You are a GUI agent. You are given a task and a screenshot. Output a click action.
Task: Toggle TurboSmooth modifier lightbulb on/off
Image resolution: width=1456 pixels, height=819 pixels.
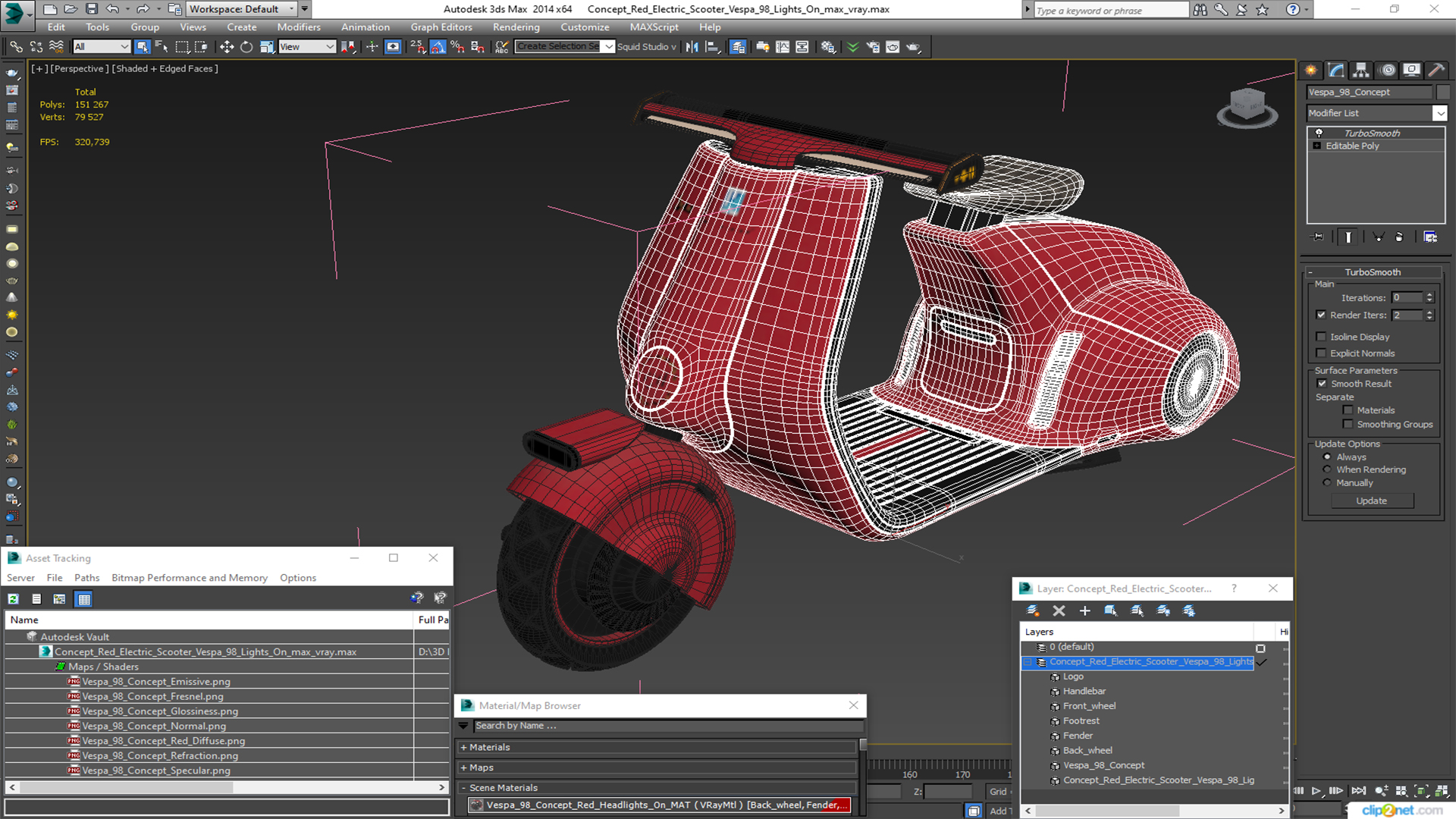[x=1319, y=133]
